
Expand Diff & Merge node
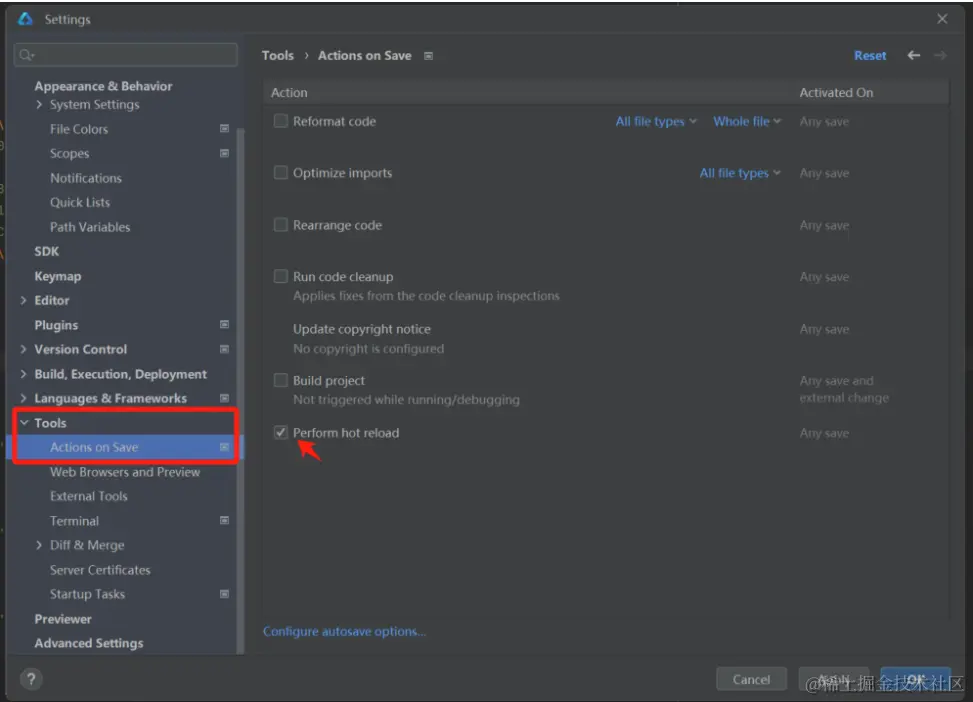click(39, 545)
